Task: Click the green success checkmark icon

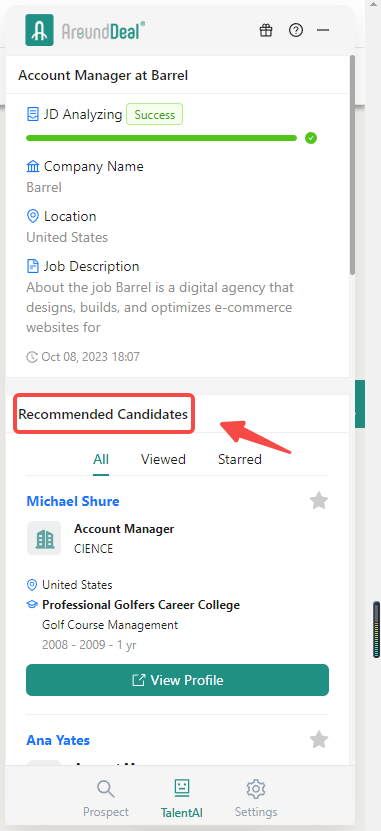Action: click(311, 138)
